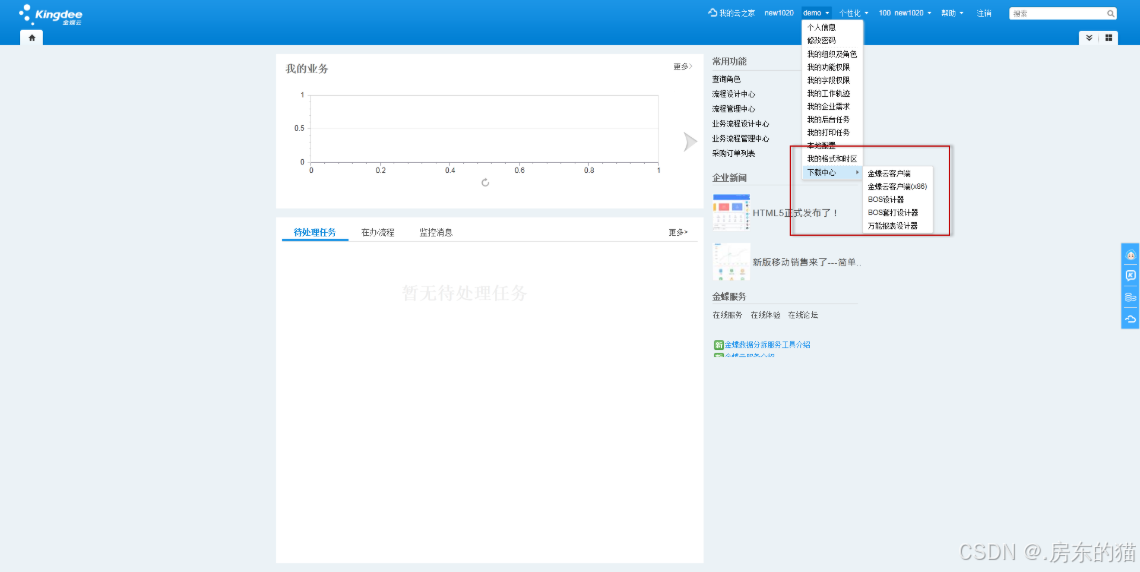Screen dimensions: 1140x572
Task: Click the HTML5 news thumbnail
Action: point(731,212)
